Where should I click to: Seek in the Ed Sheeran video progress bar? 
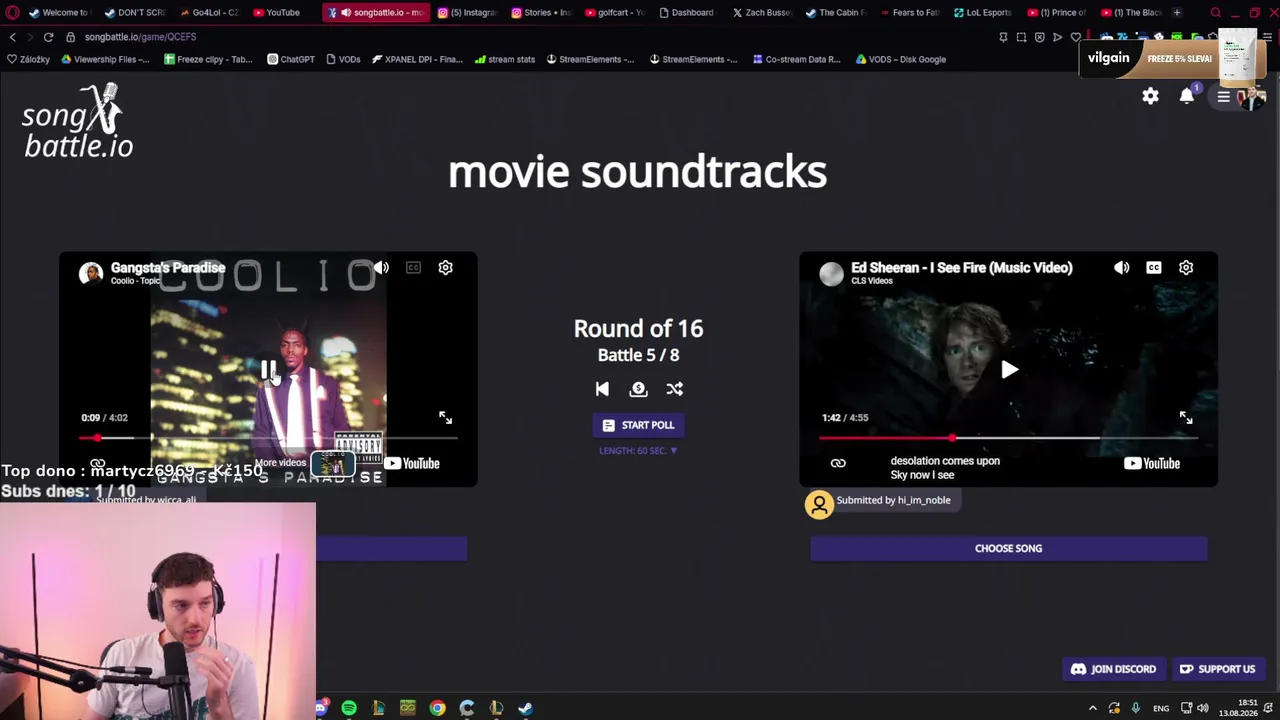[1008, 438]
